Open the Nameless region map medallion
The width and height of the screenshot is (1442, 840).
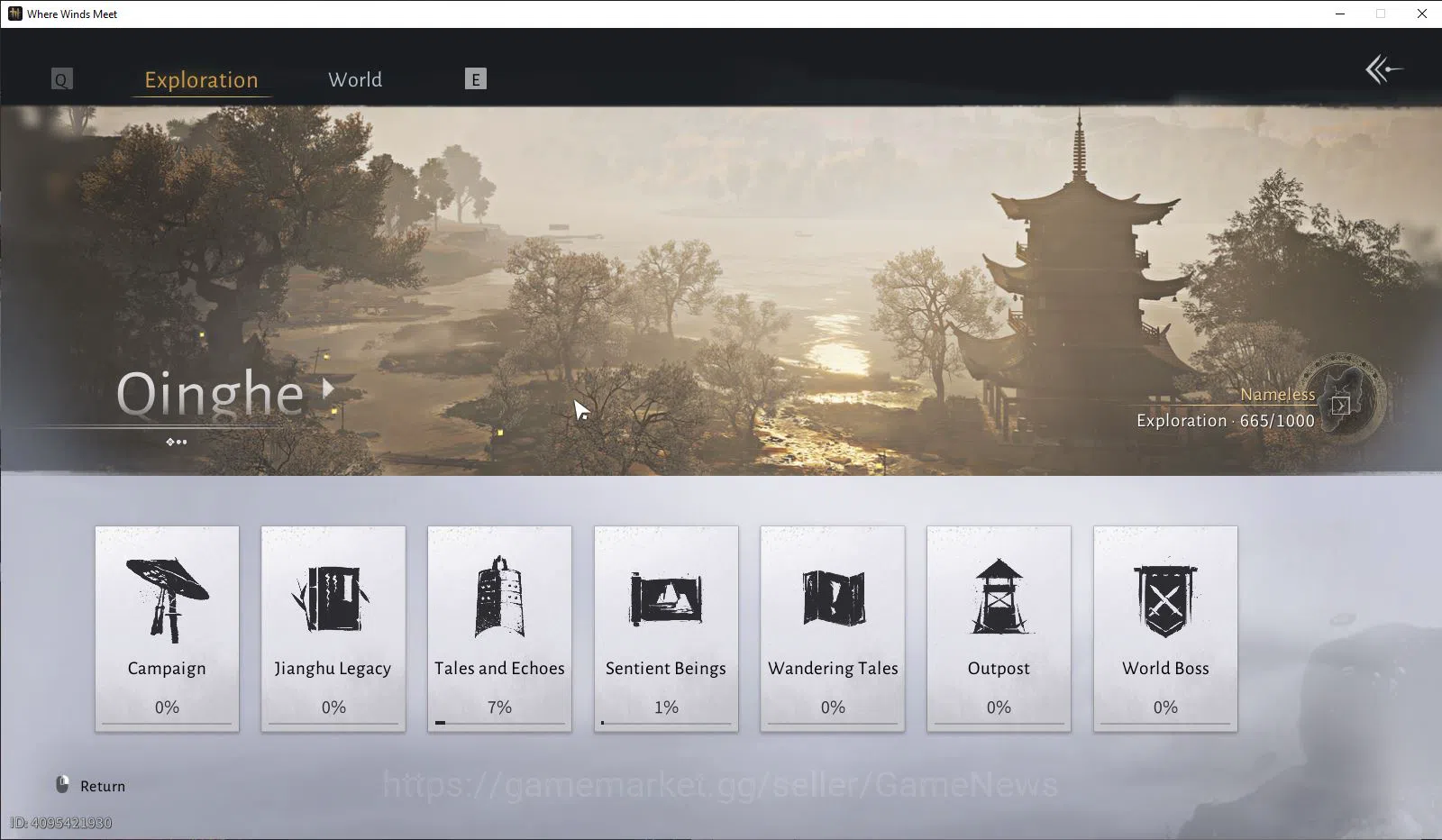click(1343, 397)
